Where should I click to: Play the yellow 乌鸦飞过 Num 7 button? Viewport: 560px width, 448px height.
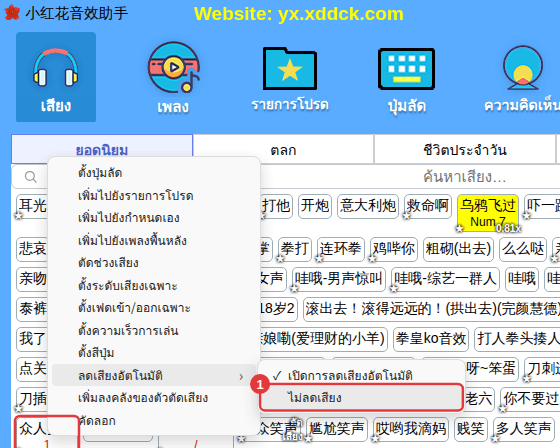pyautogui.click(x=488, y=213)
